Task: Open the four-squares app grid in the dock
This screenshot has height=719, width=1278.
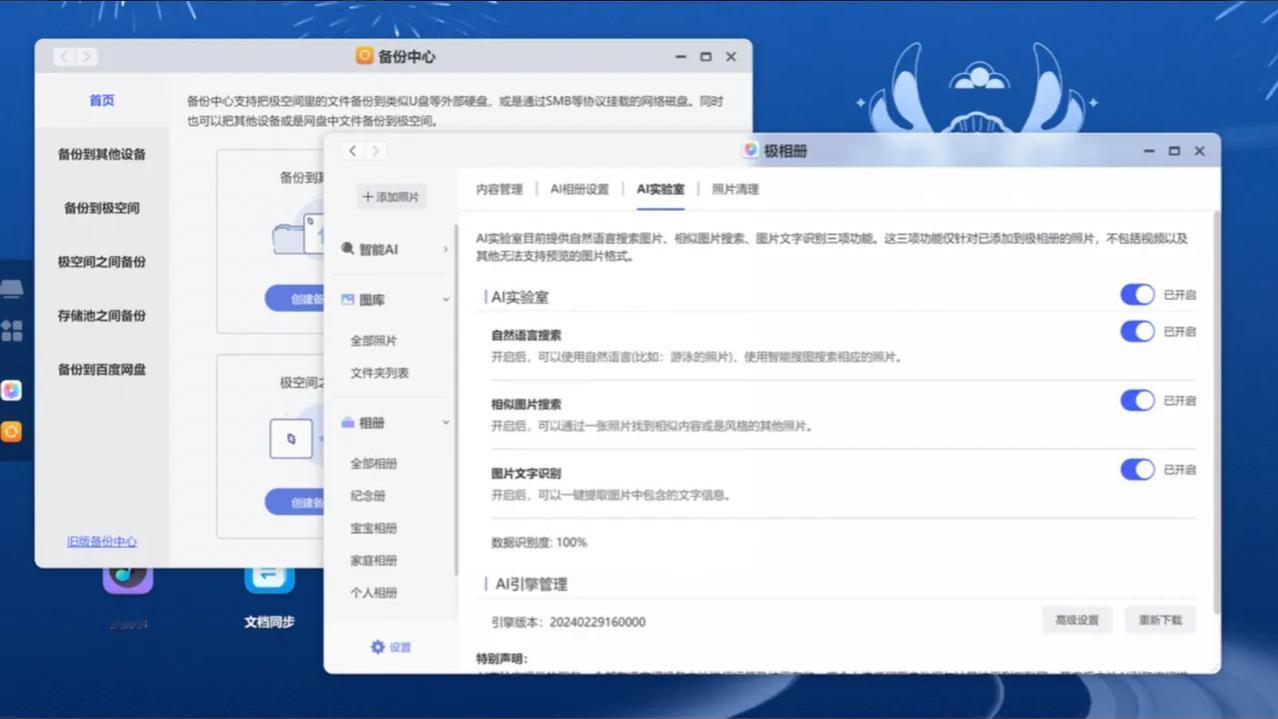Action: pos(12,331)
